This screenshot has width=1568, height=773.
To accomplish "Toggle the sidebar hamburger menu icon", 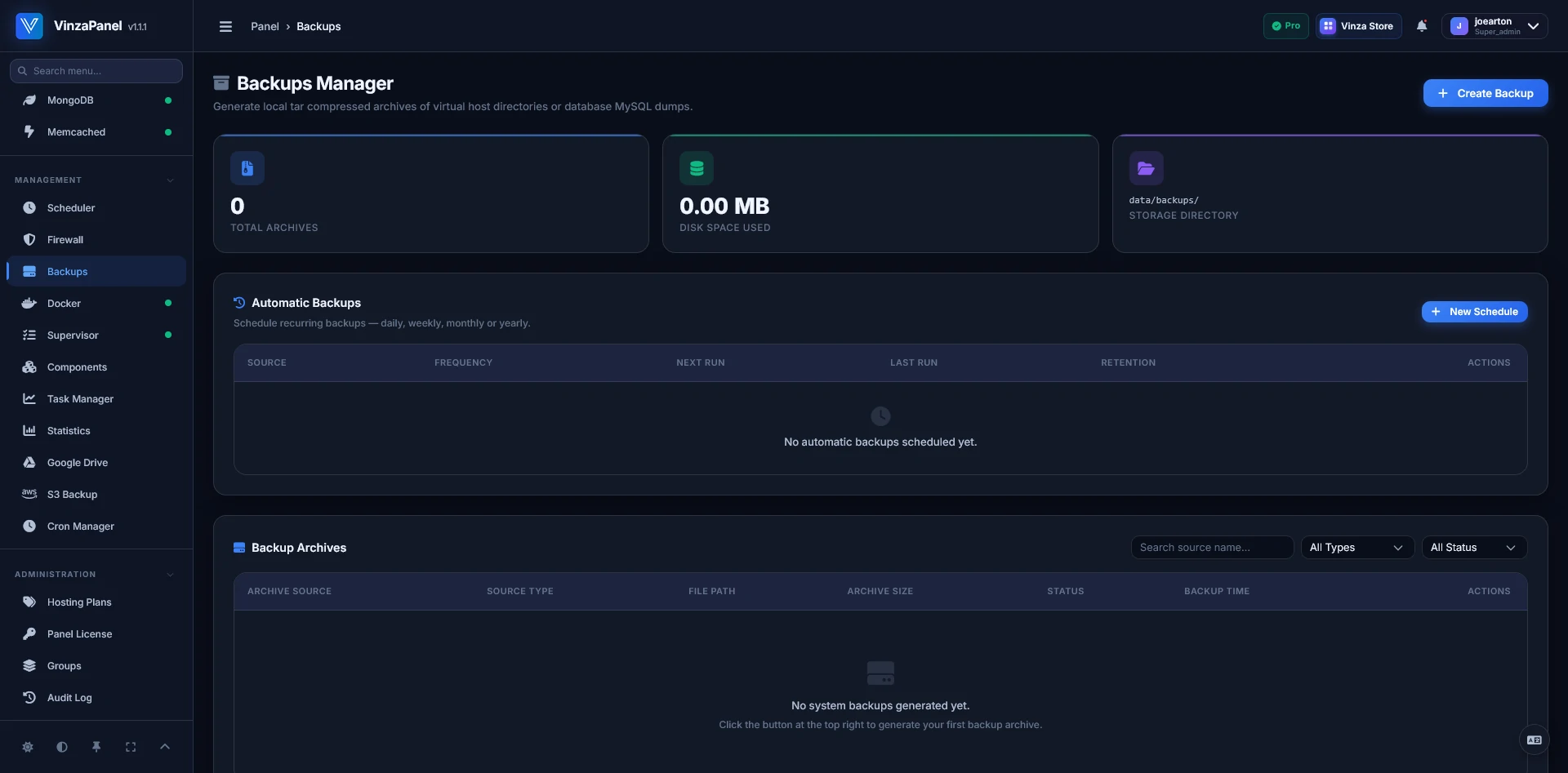I will click(x=225, y=26).
